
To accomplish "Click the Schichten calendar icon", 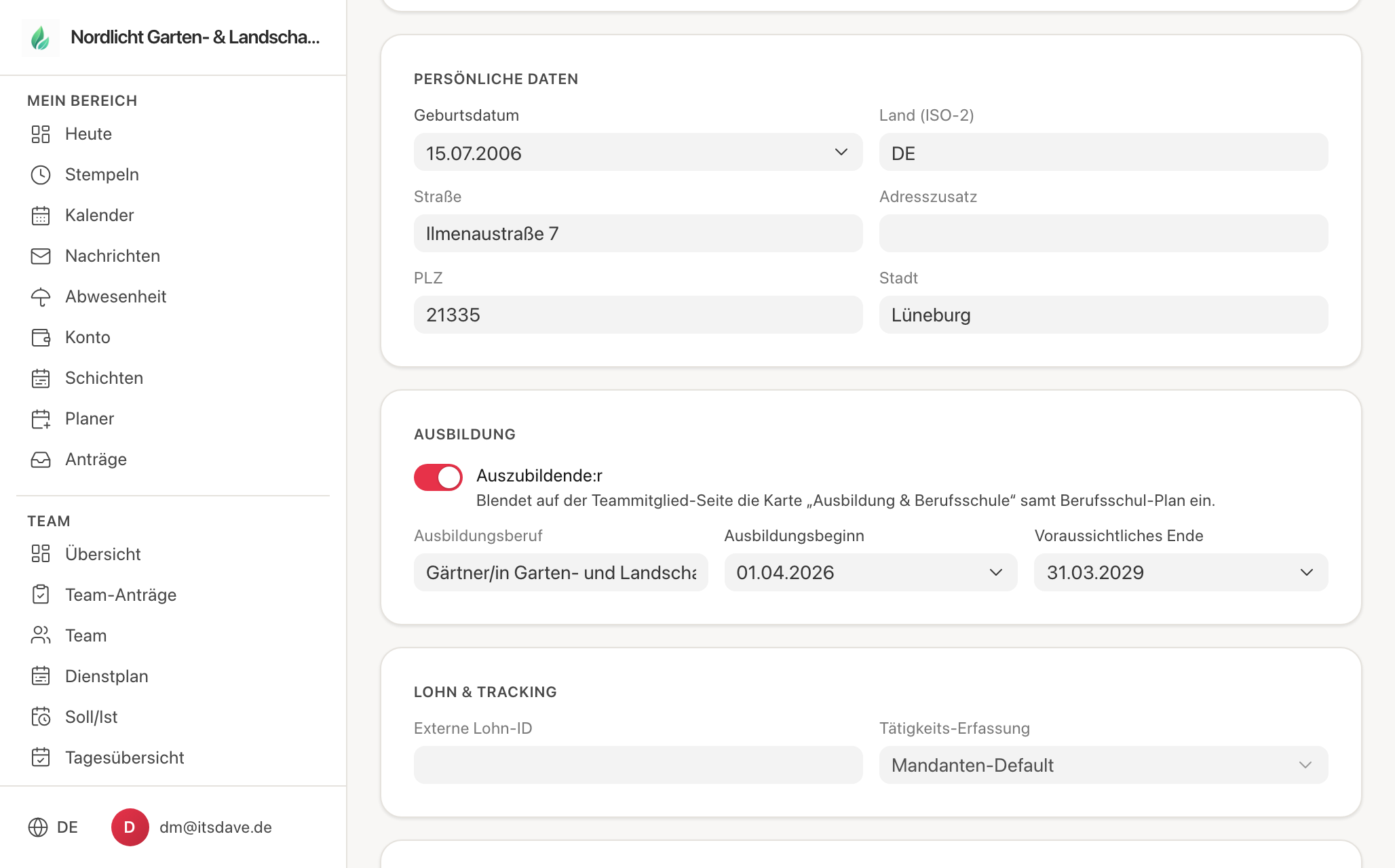I will [41, 378].
